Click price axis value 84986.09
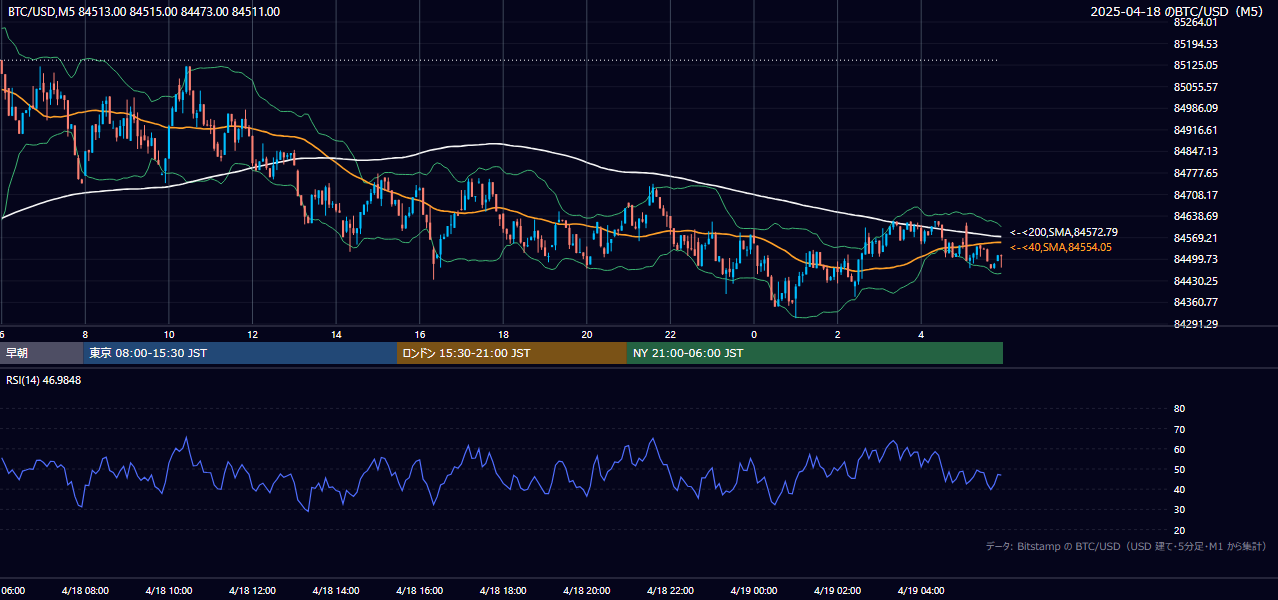The width and height of the screenshot is (1278, 600). click(1195, 108)
